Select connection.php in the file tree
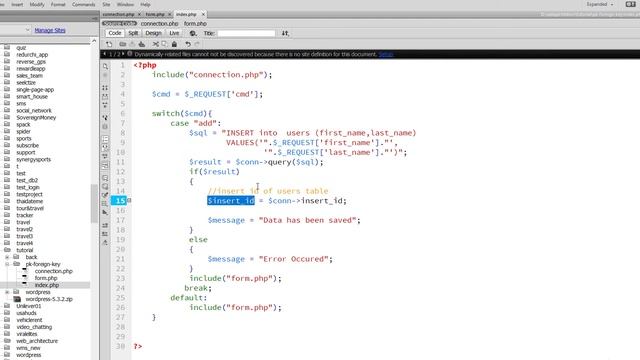640x360 pixels. pyautogui.click(x=53, y=271)
